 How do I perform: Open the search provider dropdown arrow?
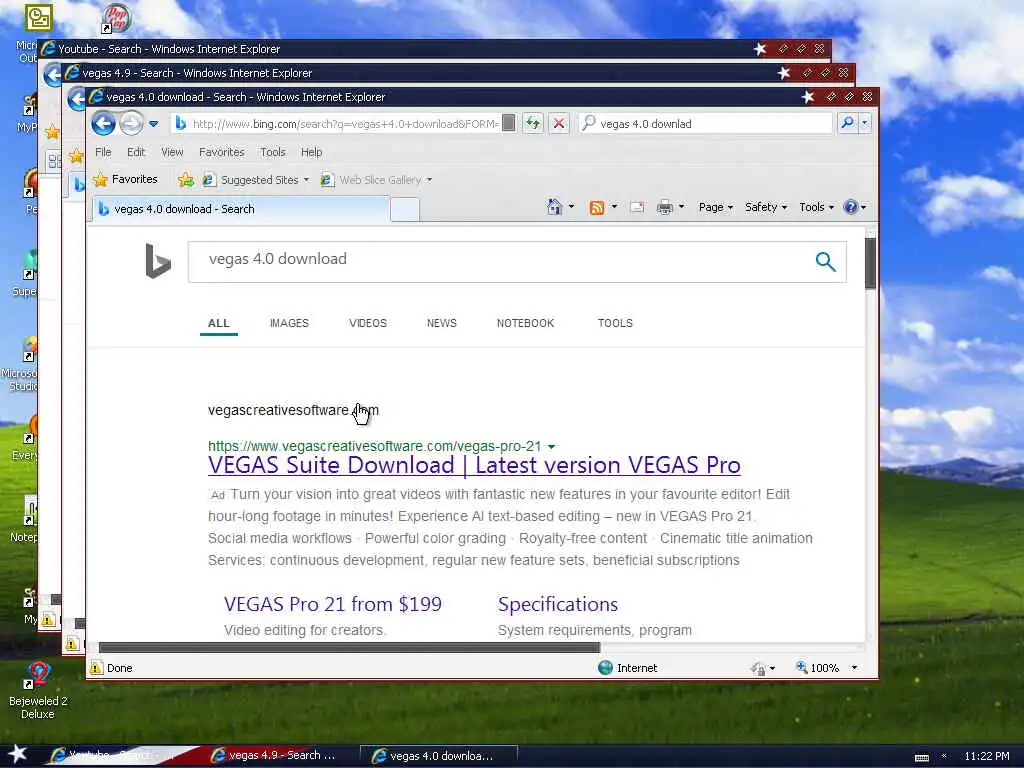(x=865, y=123)
